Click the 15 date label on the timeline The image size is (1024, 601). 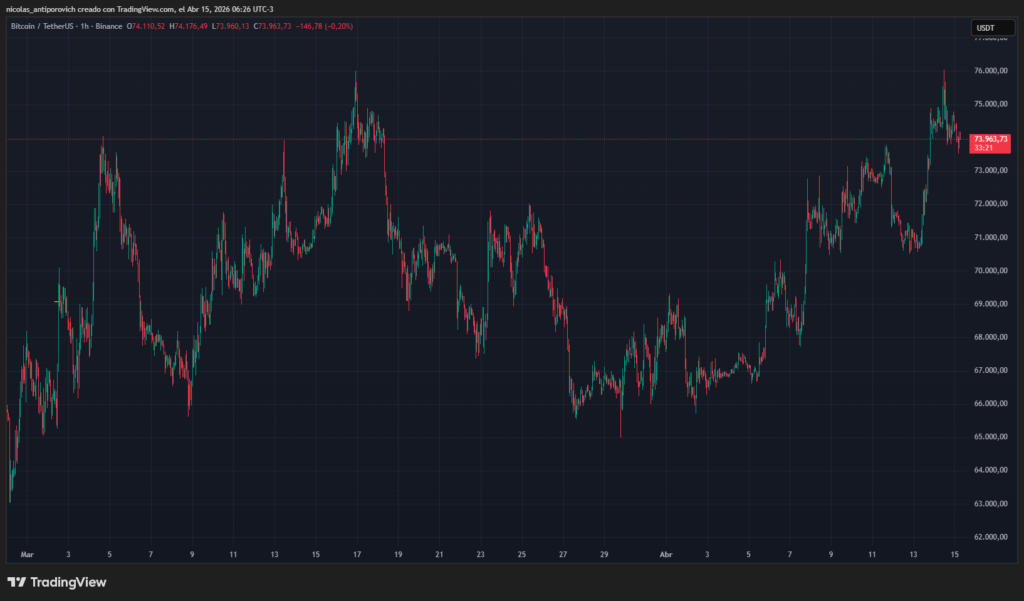point(953,554)
